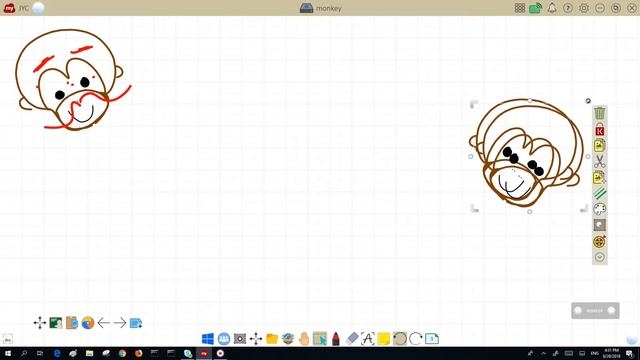Click the move cross-arrows in the page toolbar
This screenshot has height=360, width=640.
40,323
